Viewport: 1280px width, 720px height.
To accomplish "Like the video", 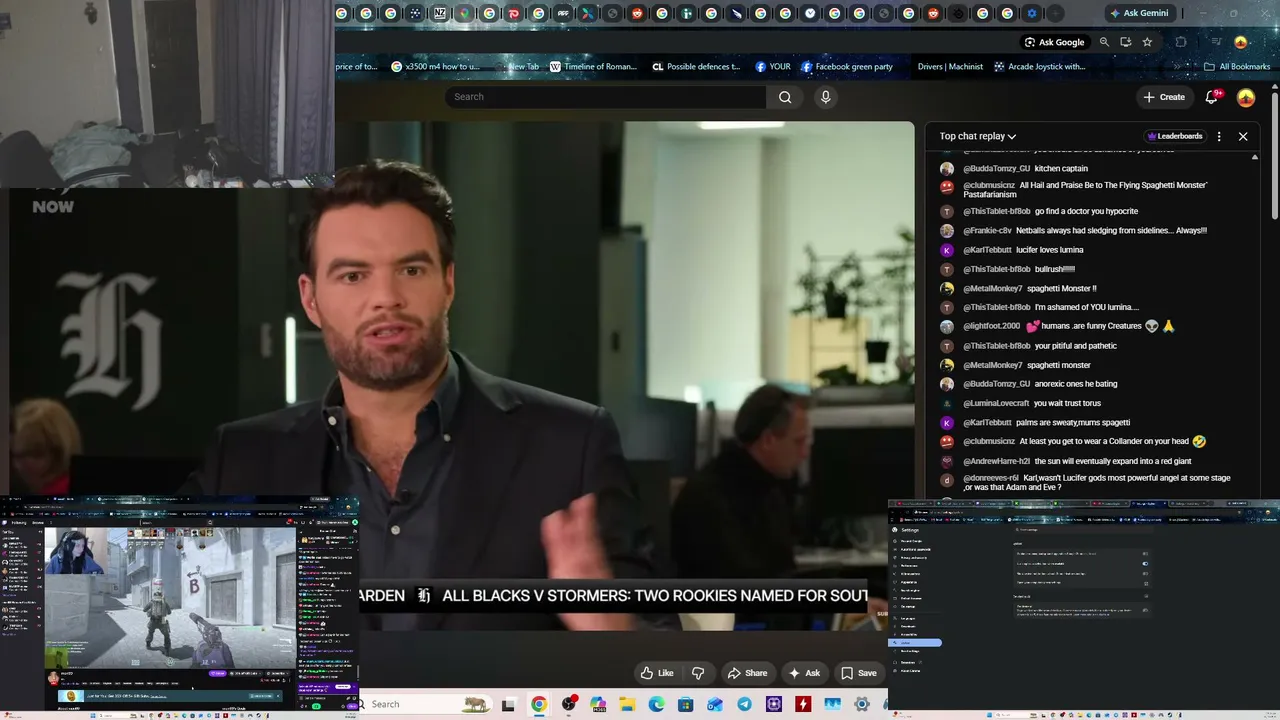I will [x=656, y=673].
